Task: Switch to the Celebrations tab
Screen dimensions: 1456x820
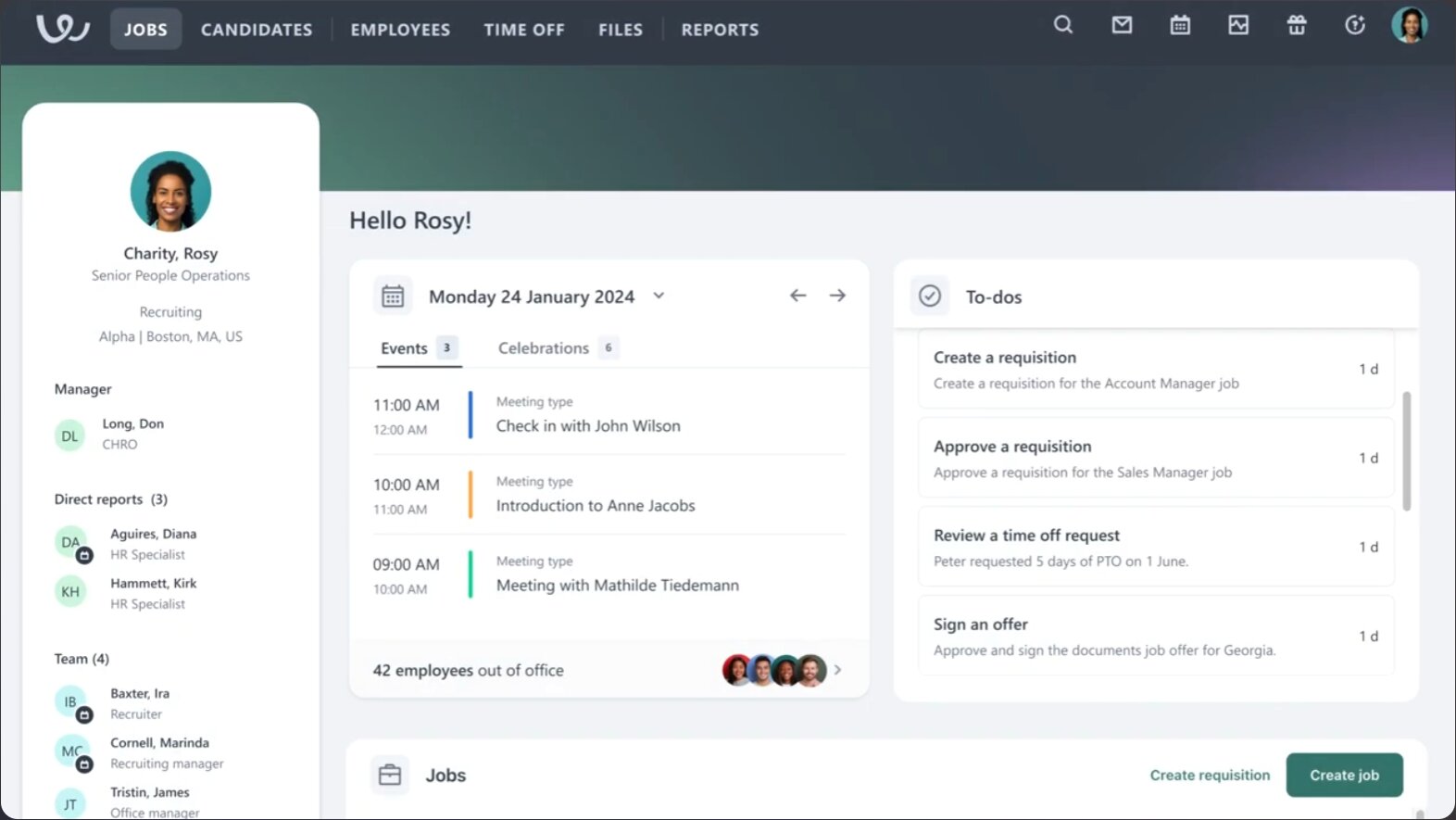Action: click(544, 348)
